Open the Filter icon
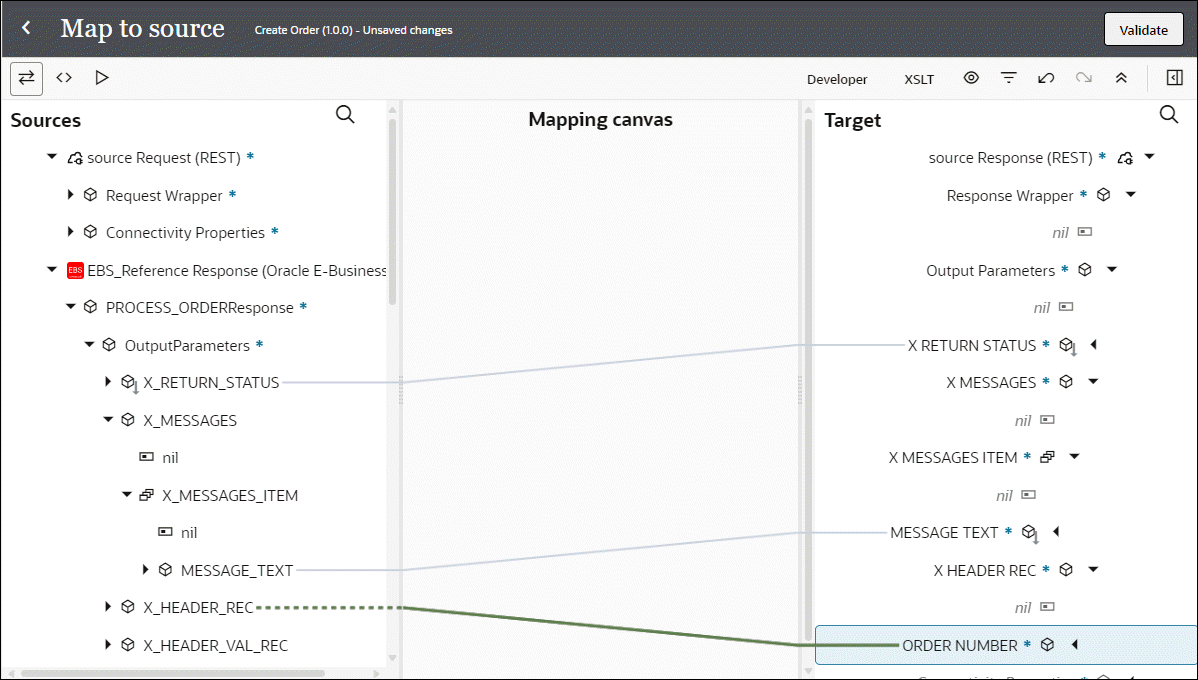This screenshot has width=1198, height=680. [x=1009, y=78]
